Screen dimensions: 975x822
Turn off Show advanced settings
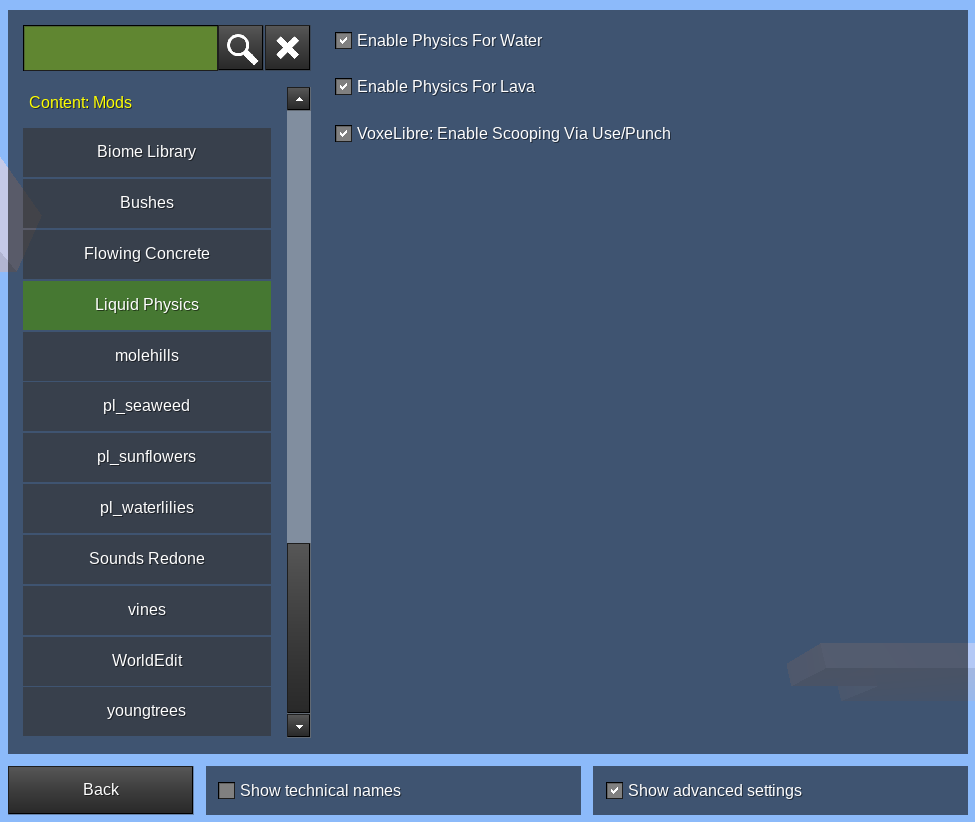(x=614, y=791)
